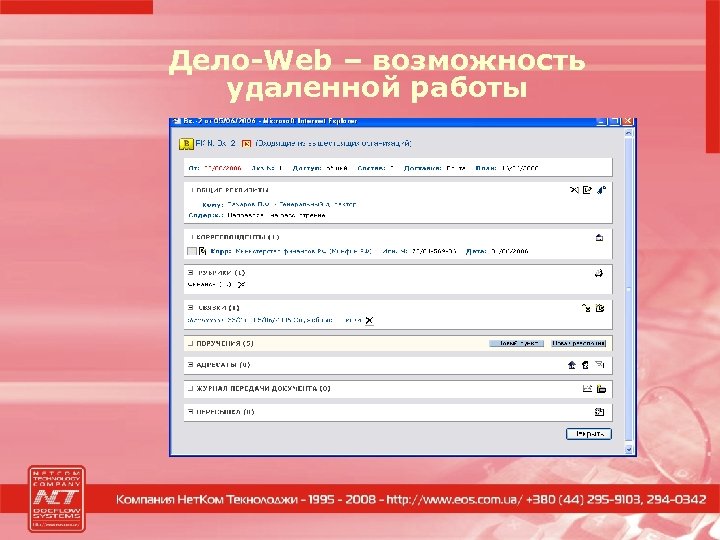Expand the Поручения (5) section
Screen dimensions: 720x540
coord(191,343)
